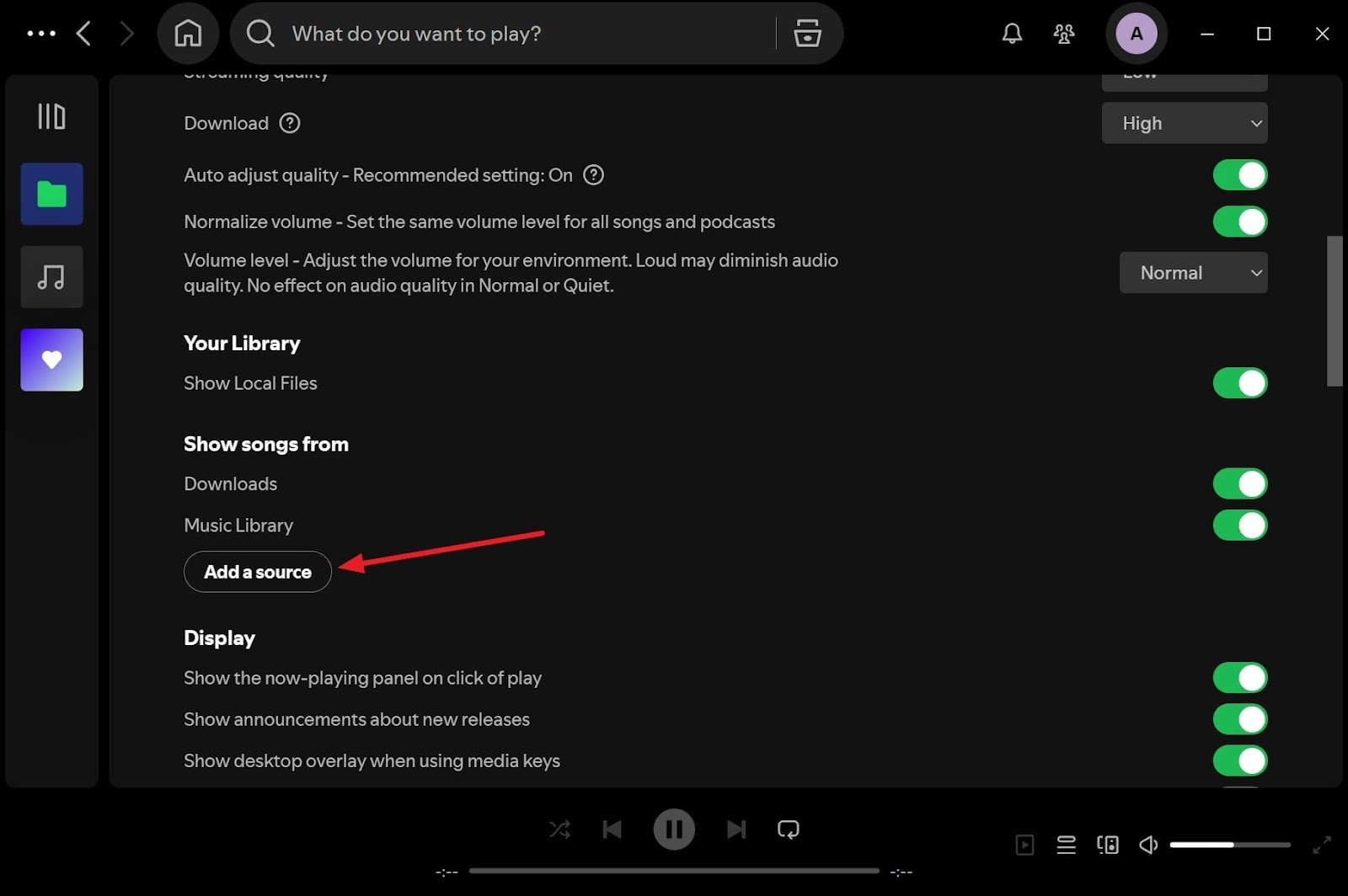Pause playback with the center button
The width and height of the screenshot is (1348, 896).
click(674, 829)
